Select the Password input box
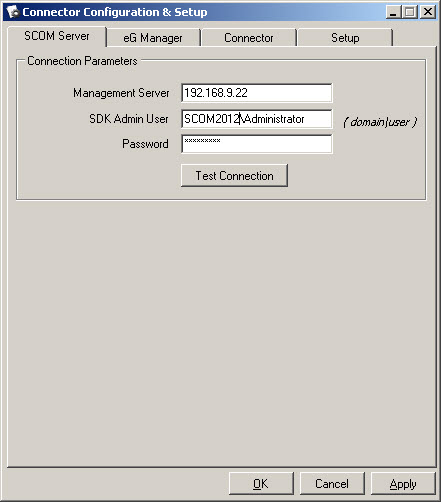Viewport: 441px width, 502px height. [257, 144]
